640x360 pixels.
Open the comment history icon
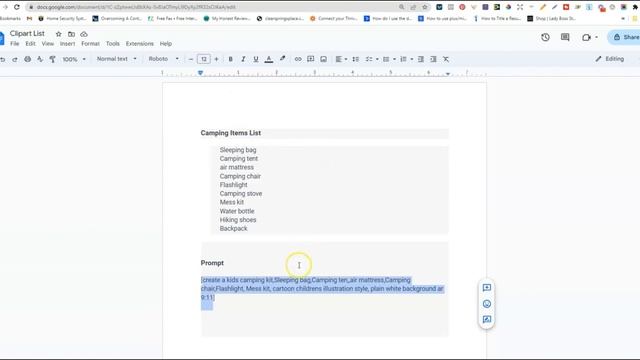[x=565, y=37]
